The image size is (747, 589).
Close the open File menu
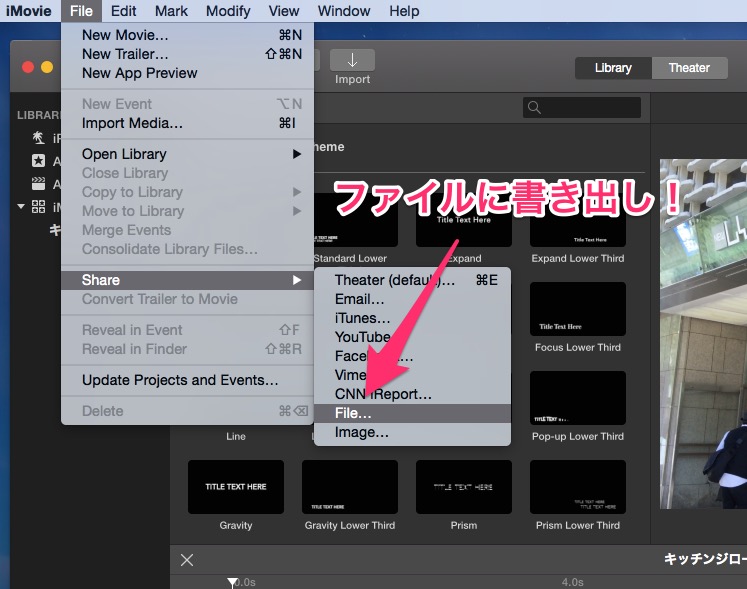point(81,10)
